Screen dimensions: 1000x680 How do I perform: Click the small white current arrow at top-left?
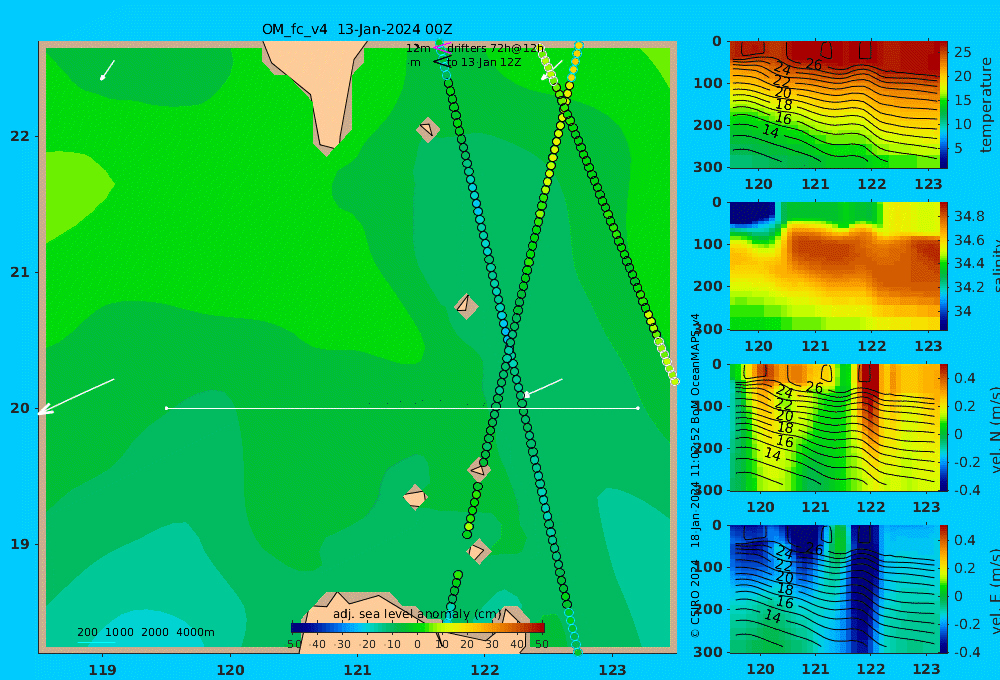point(107,70)
